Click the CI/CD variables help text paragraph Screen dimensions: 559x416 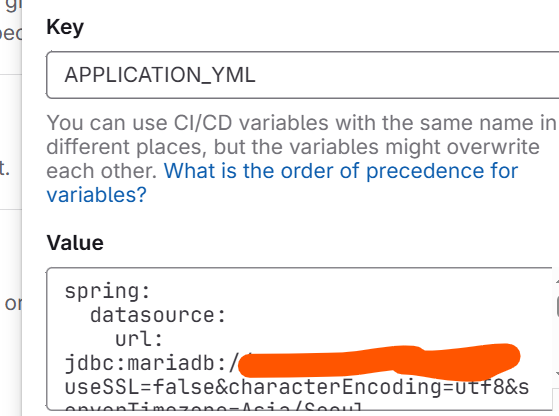[301, 147]
